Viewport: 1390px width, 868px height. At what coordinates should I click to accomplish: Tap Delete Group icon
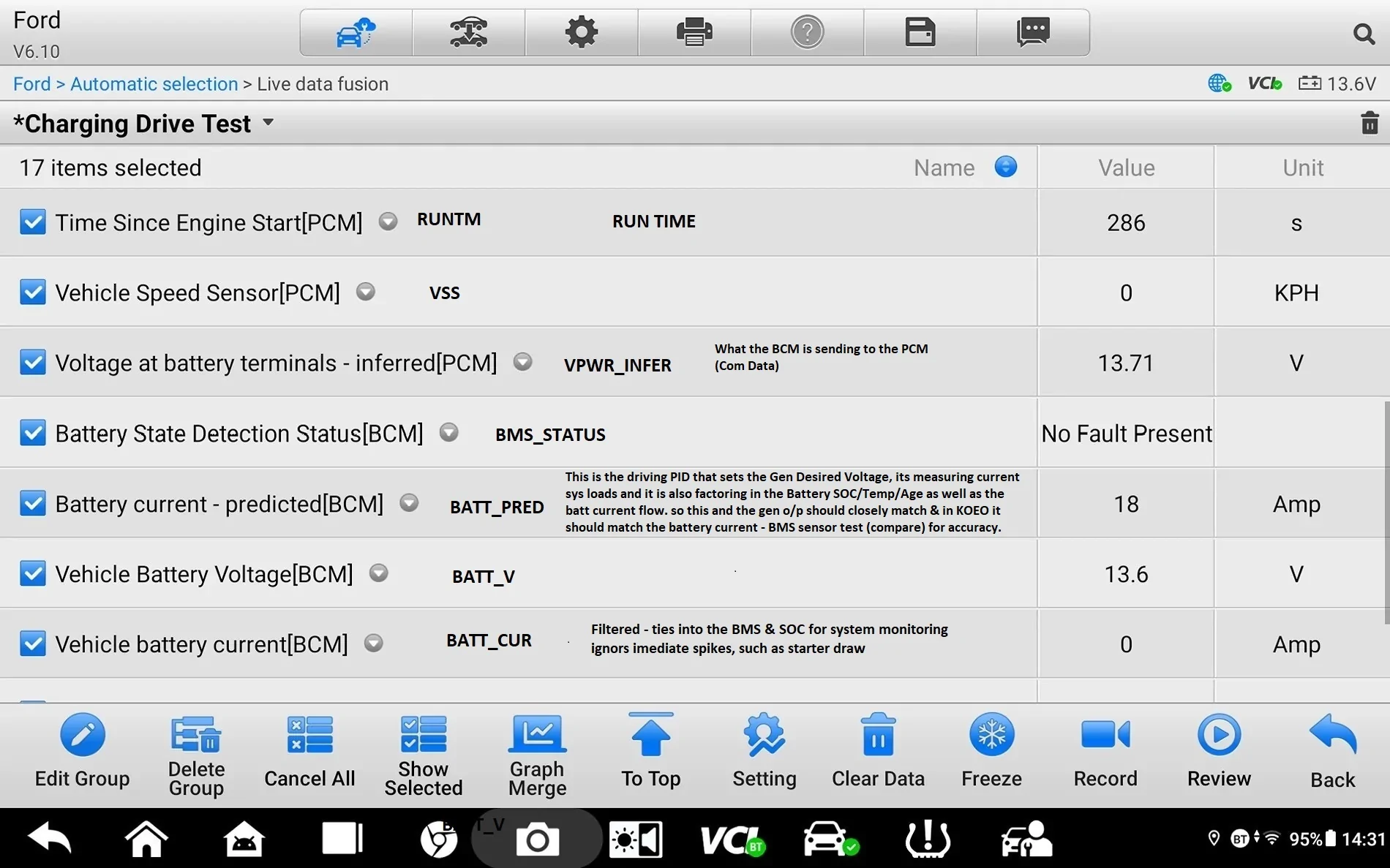tap(196, 734)
